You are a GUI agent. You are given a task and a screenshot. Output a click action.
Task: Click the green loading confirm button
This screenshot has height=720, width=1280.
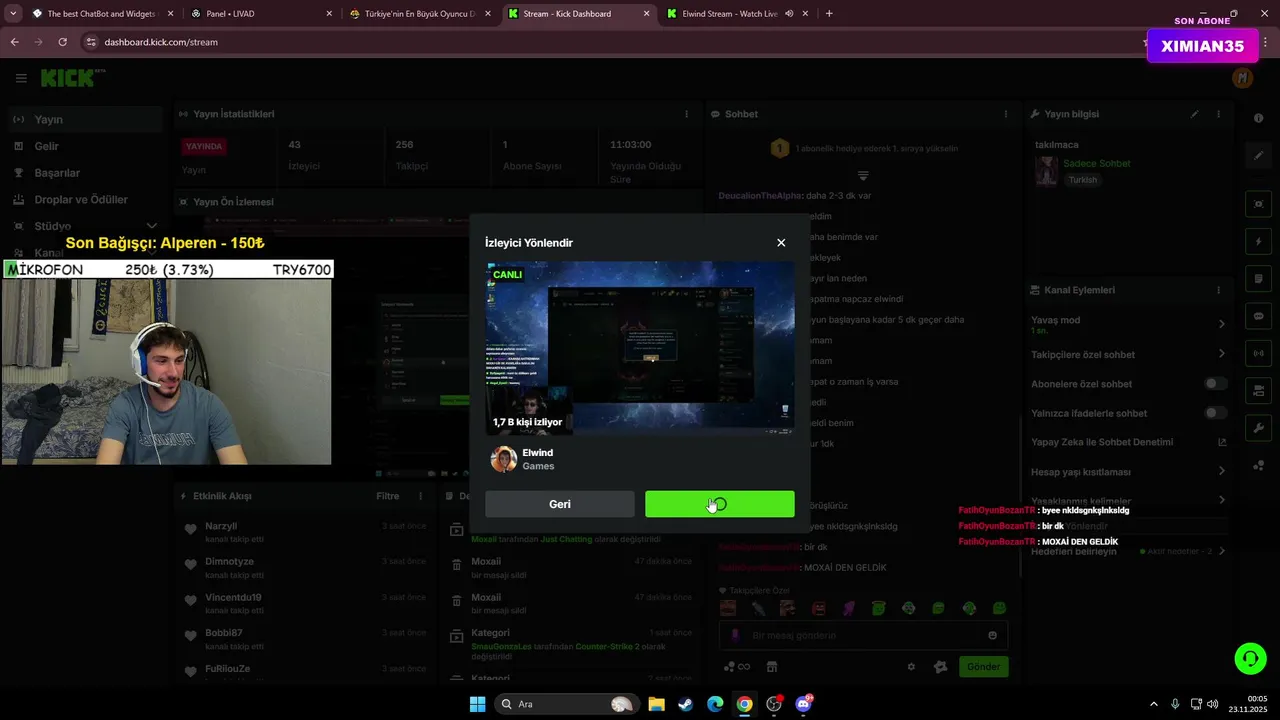tap(720, 504)
